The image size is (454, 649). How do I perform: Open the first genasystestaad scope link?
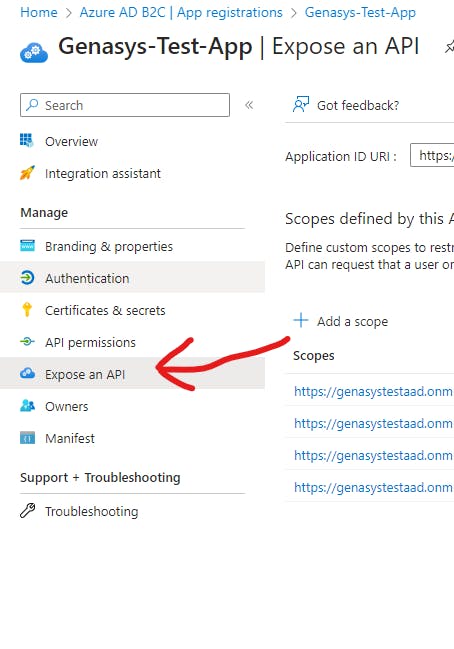[x=373, y=392]
